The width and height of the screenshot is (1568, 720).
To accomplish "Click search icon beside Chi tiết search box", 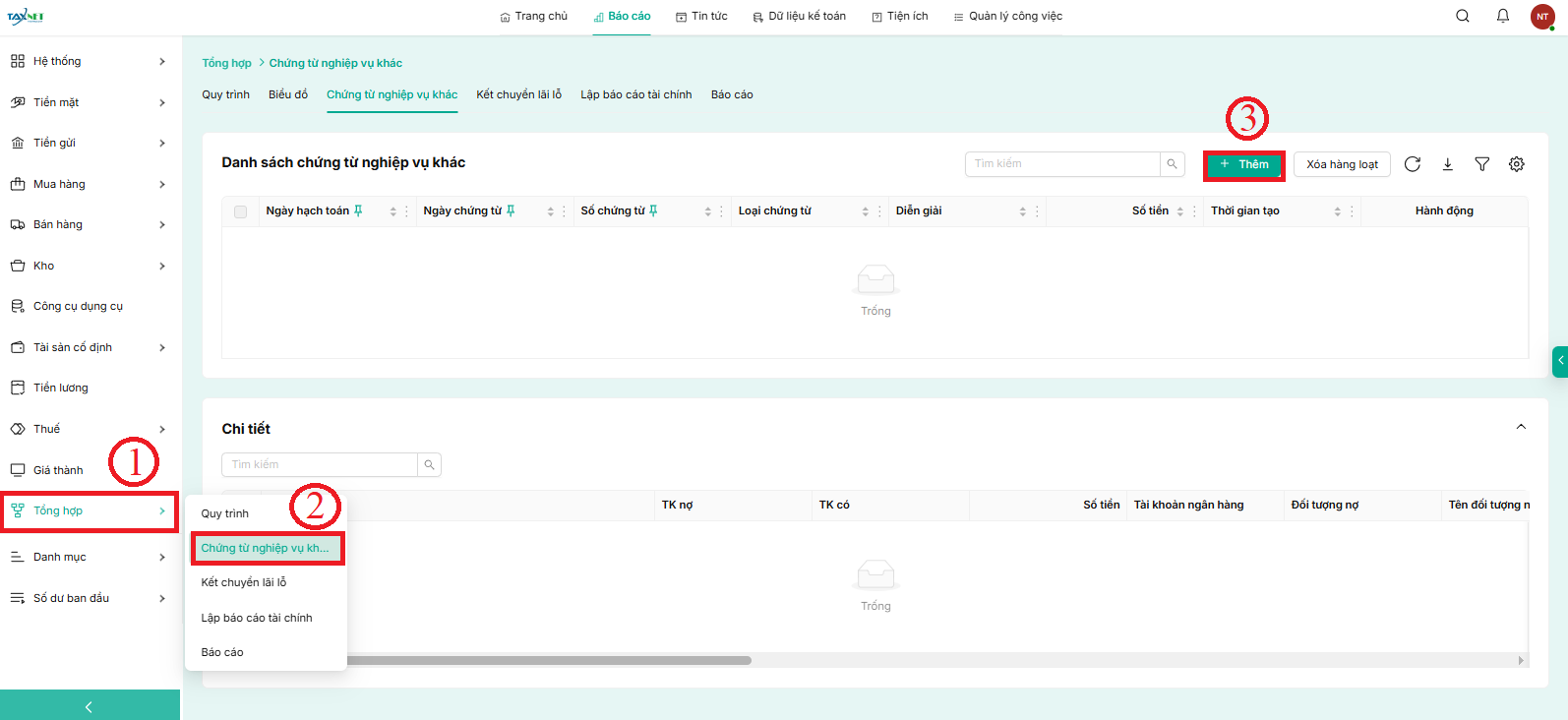I will click(429, 464).
